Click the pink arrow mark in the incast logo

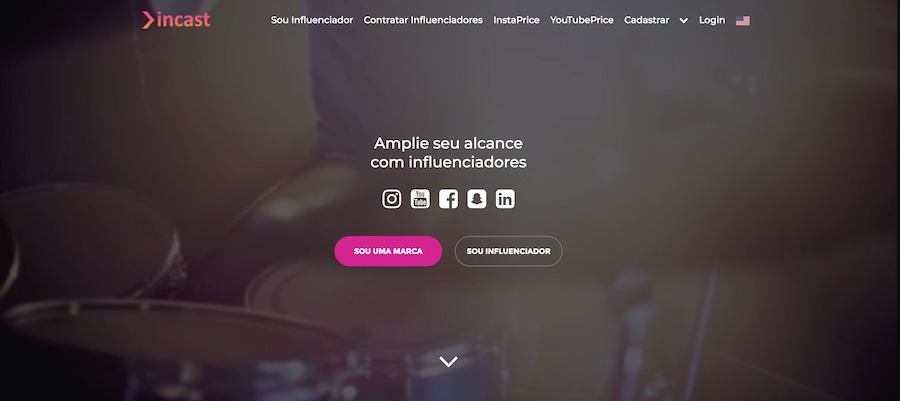pyautogui.click(x=148, y=20)
